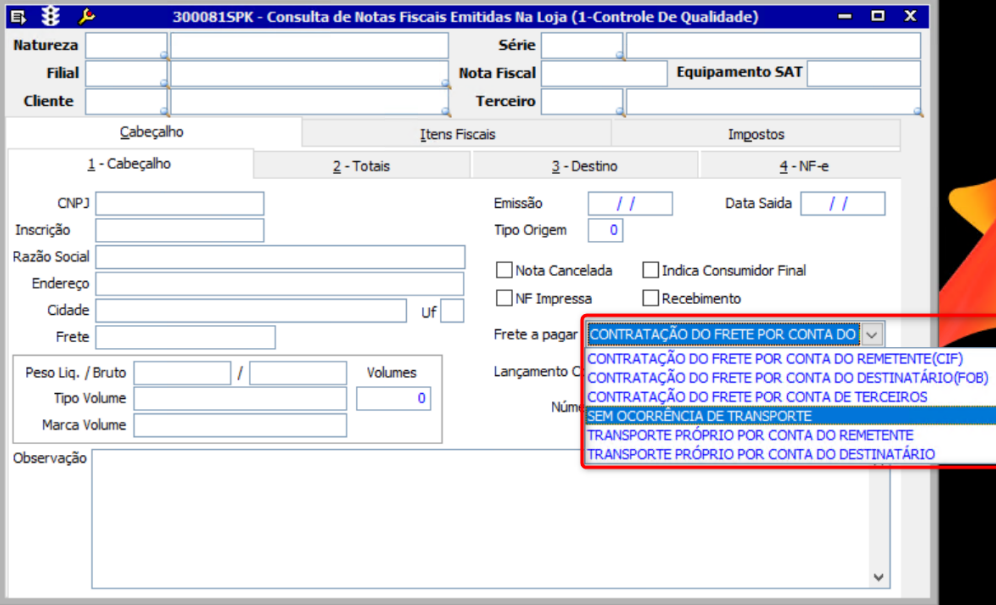
Task: Select CONTRATAÇÃO DO FRETE POR CONTA DO REMETENTE(CIF)
Action: tap(775, 358)
